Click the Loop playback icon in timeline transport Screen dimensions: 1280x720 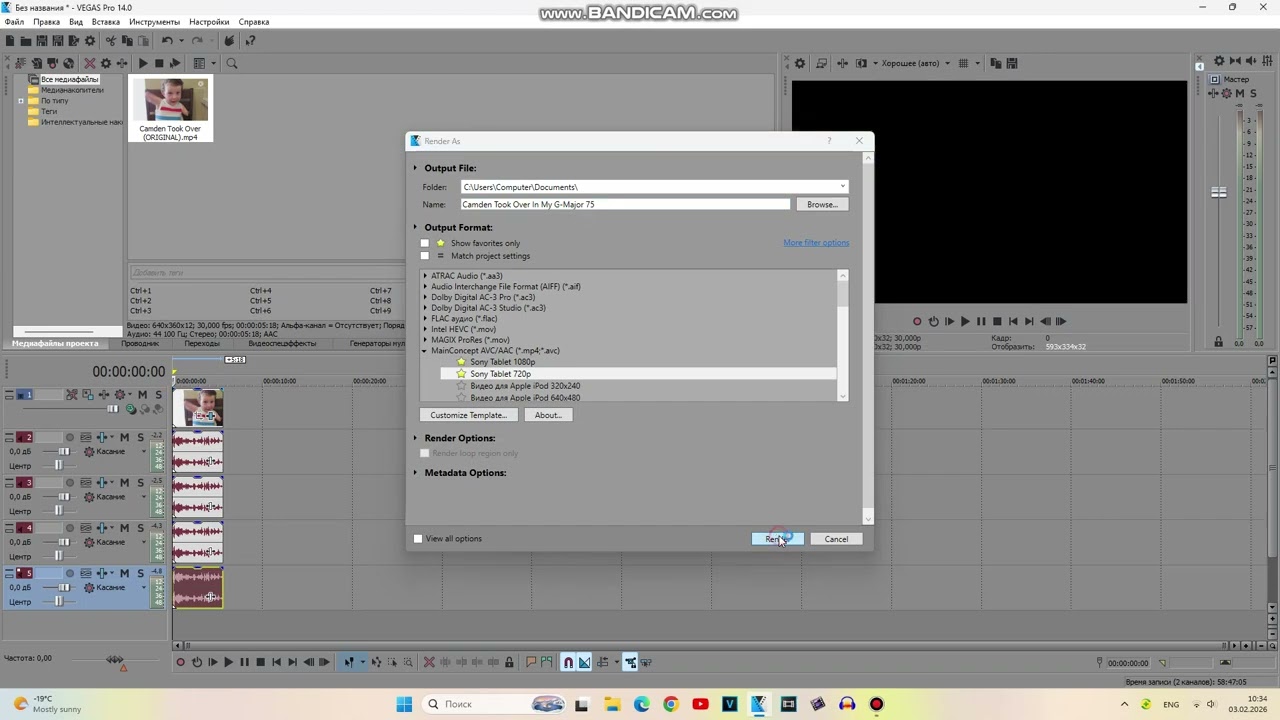[x=197, y=662]
